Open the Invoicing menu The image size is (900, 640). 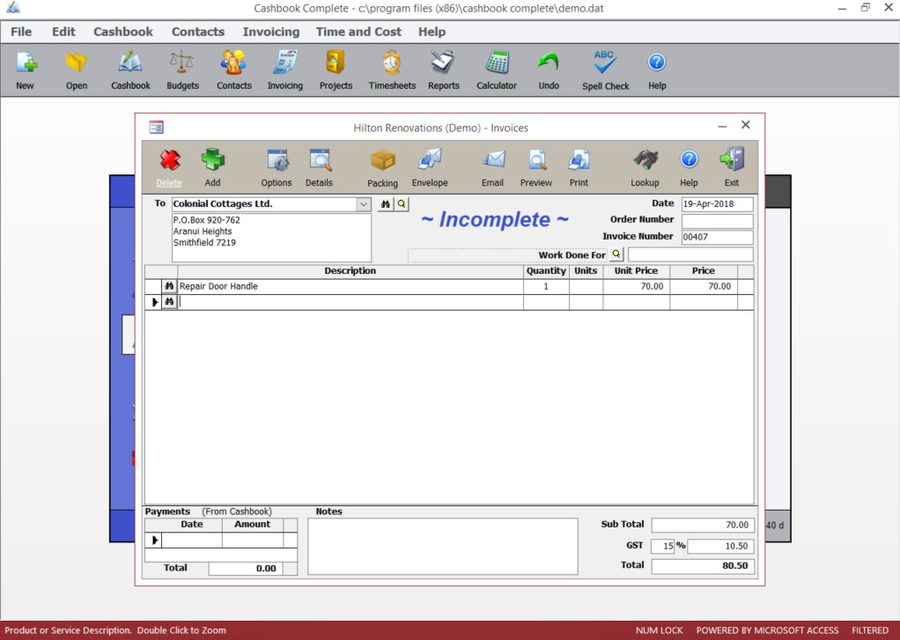271,32
